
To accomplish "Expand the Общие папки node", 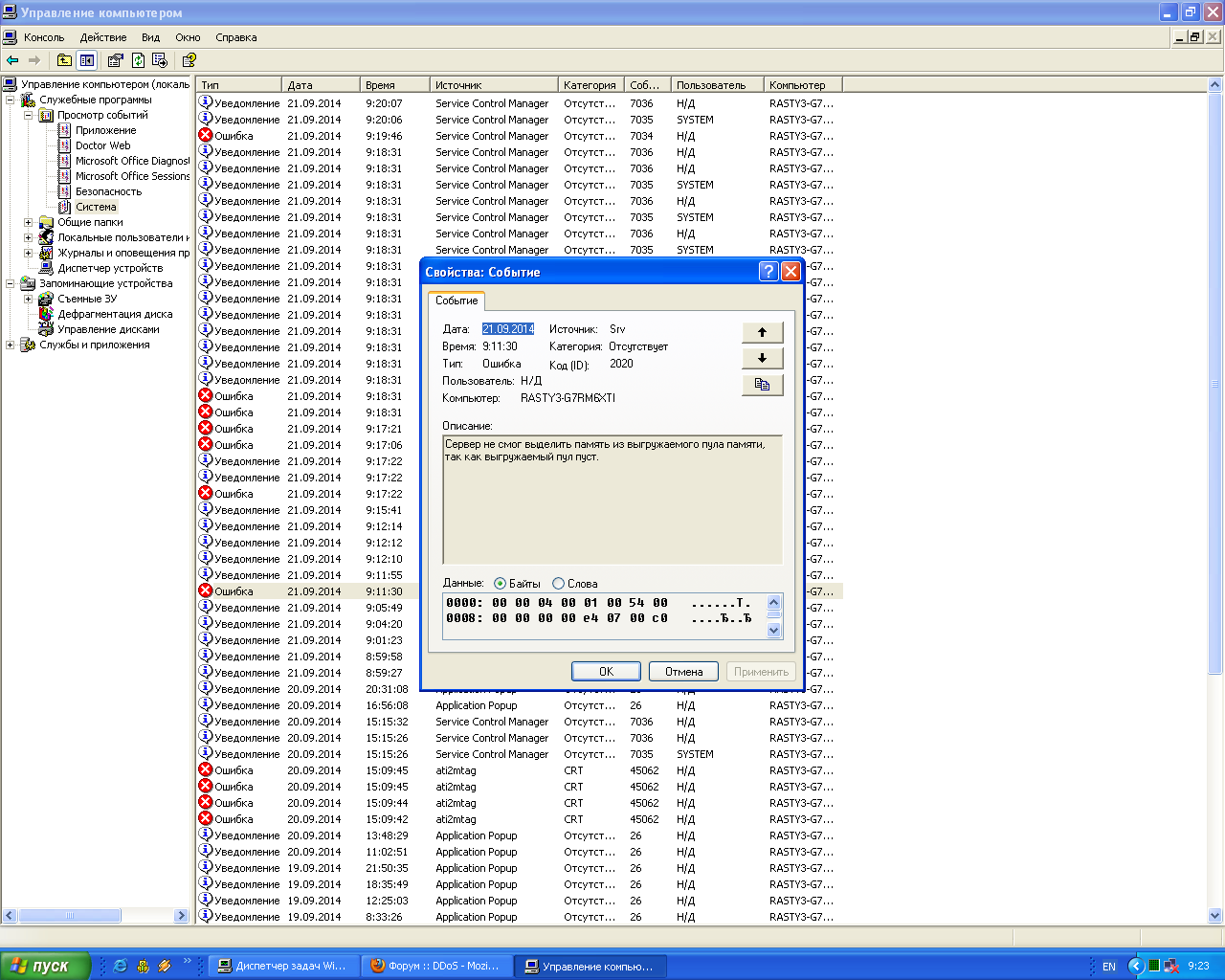I will pyautogui.click(x=29, y=222).
